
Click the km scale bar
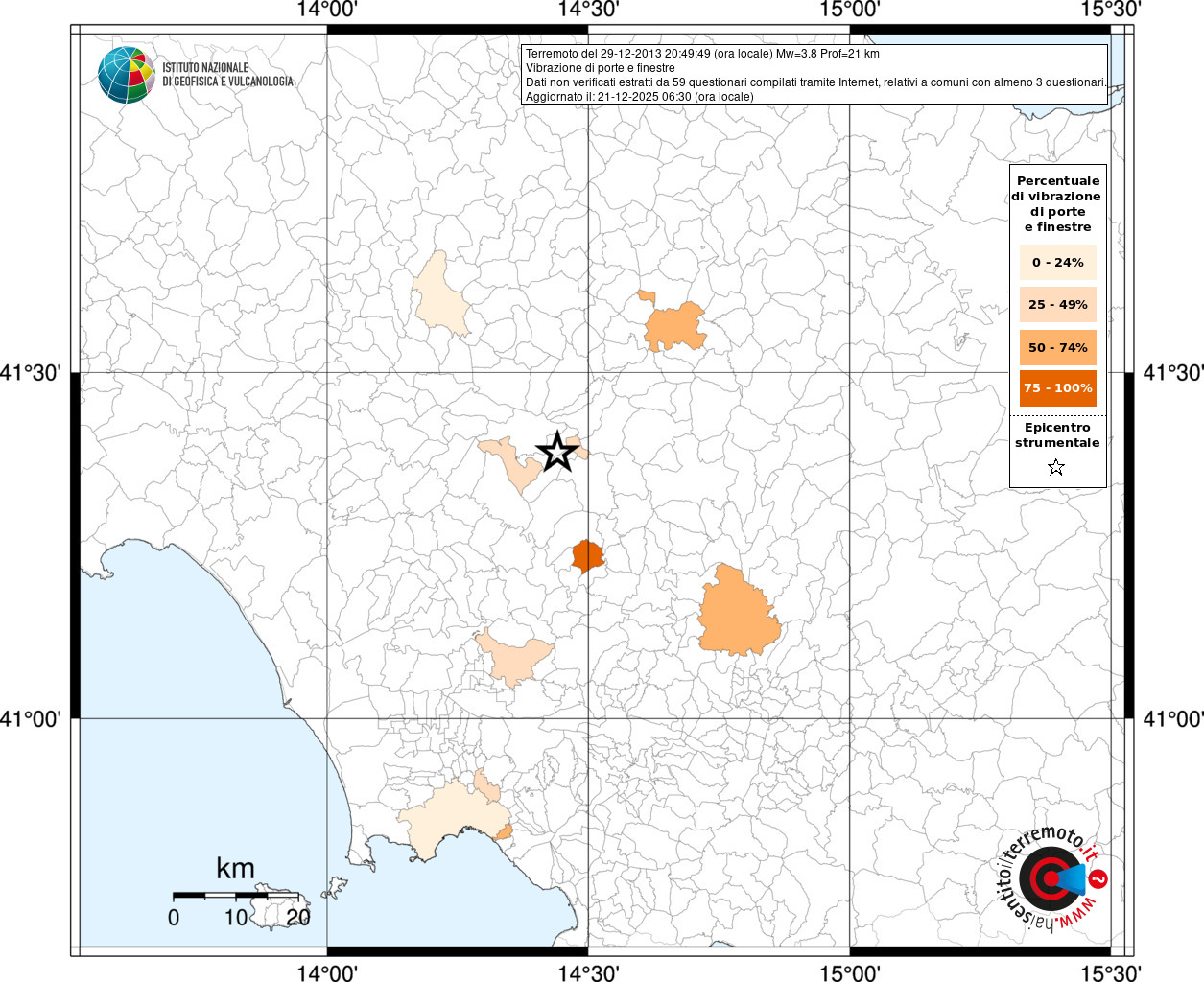235,895
